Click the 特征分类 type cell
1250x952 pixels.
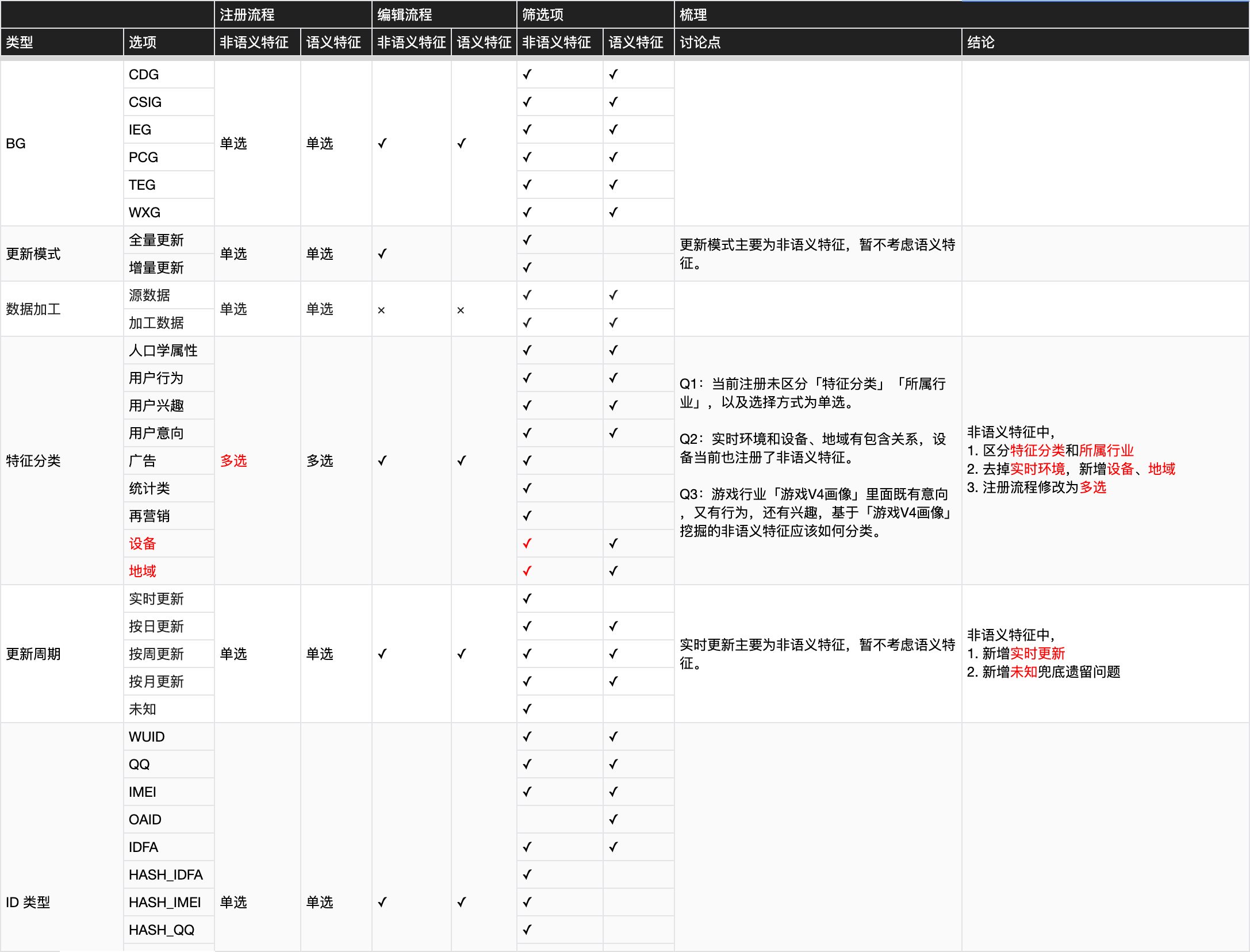point(62,460)
